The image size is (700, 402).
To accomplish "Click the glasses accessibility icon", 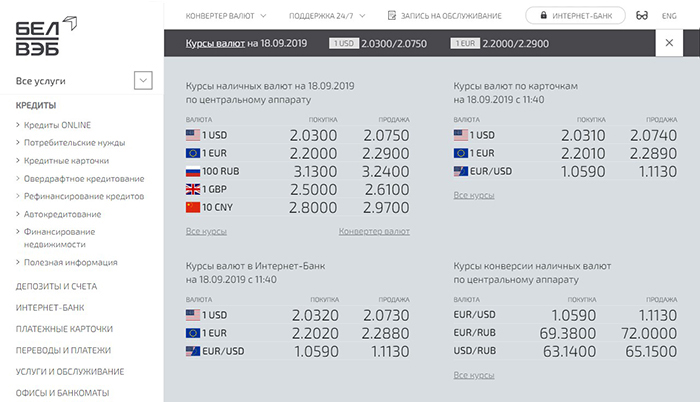I will point(642,16).
